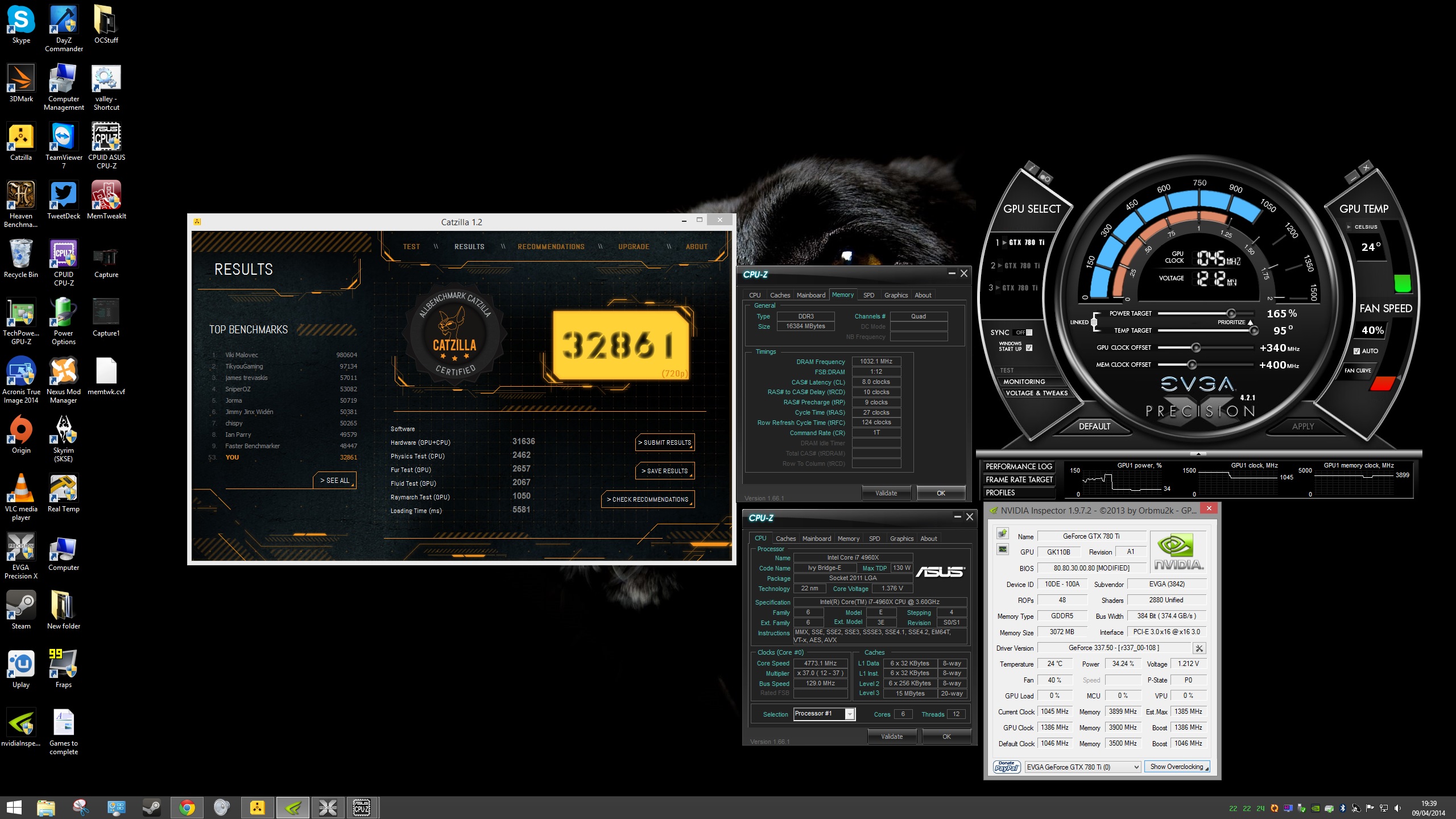Open the Skype desktop icon
This screenshot has width=1456, height=819.
[x=21, y=25]
